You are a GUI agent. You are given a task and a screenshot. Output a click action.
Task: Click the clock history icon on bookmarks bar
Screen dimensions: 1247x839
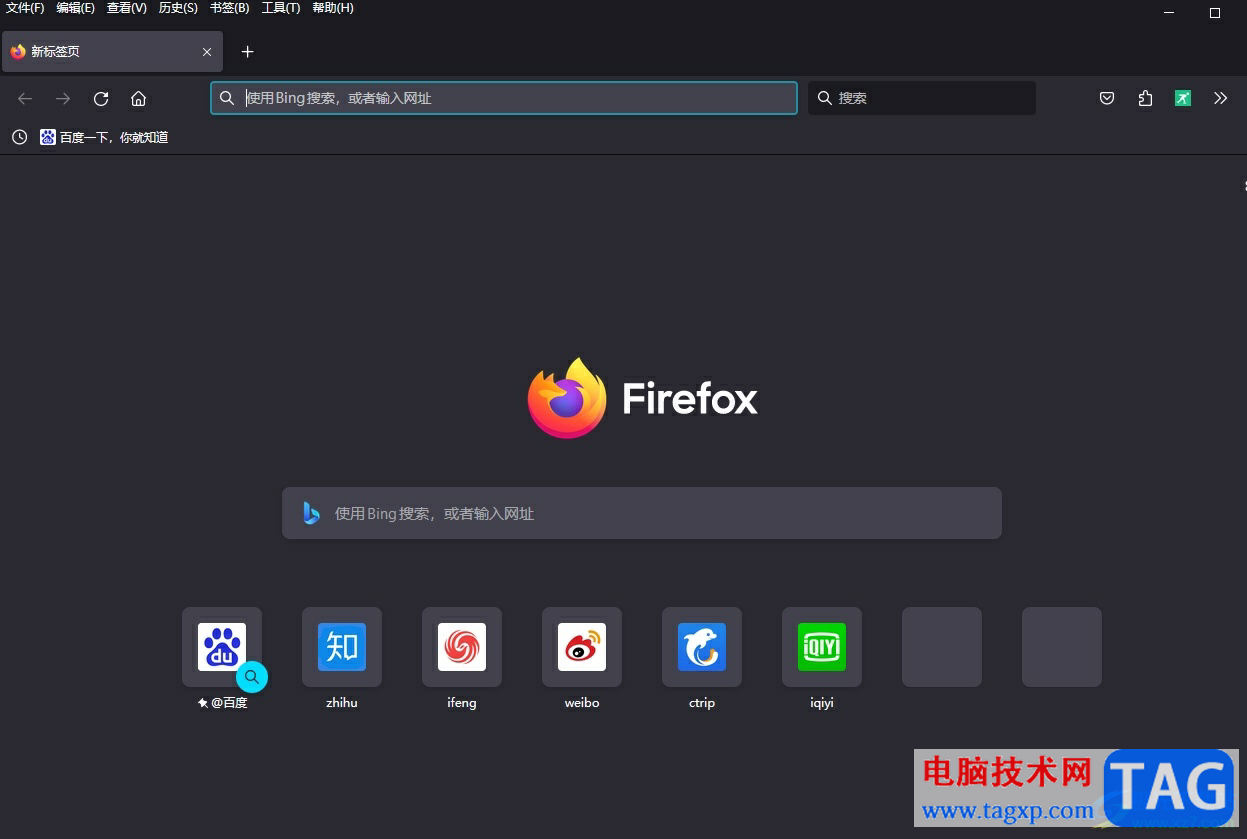(19, 137)
